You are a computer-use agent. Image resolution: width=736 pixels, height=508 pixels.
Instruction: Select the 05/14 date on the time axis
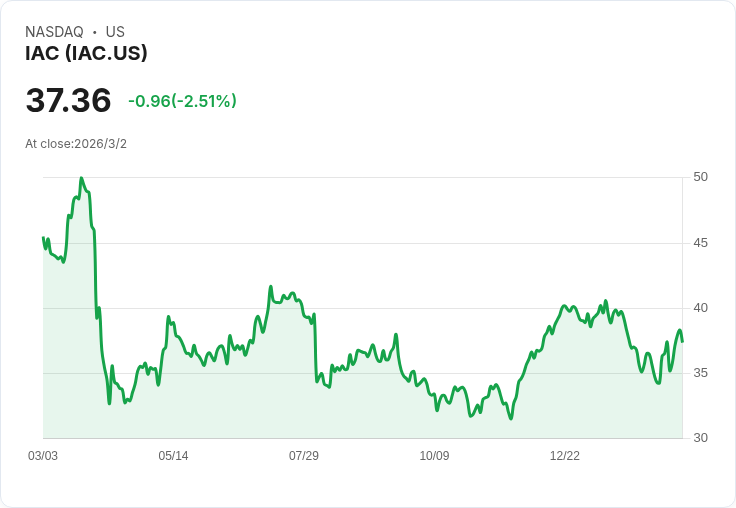tap(173, 456)
